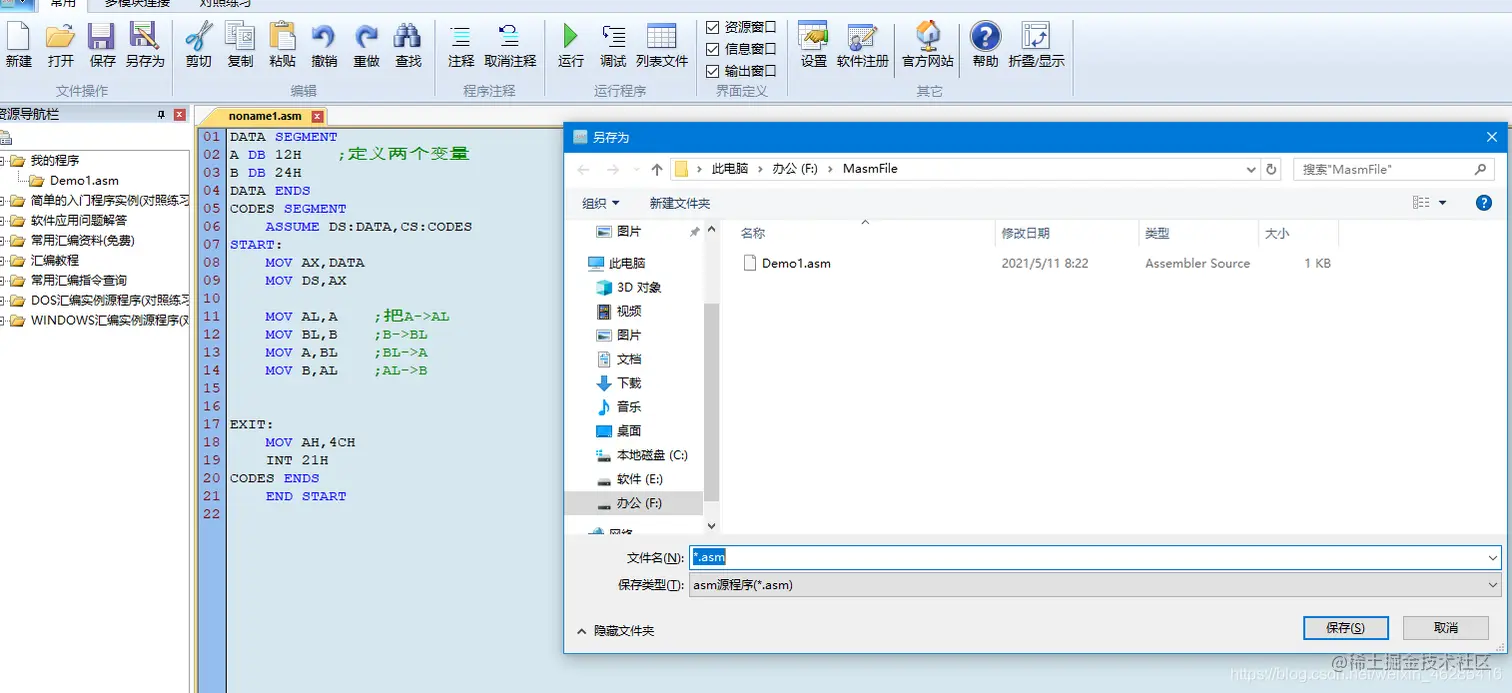This screenshot has width=1512, height=693.
Task: Click the 保存(S) button
Action: pos(1345,627)
